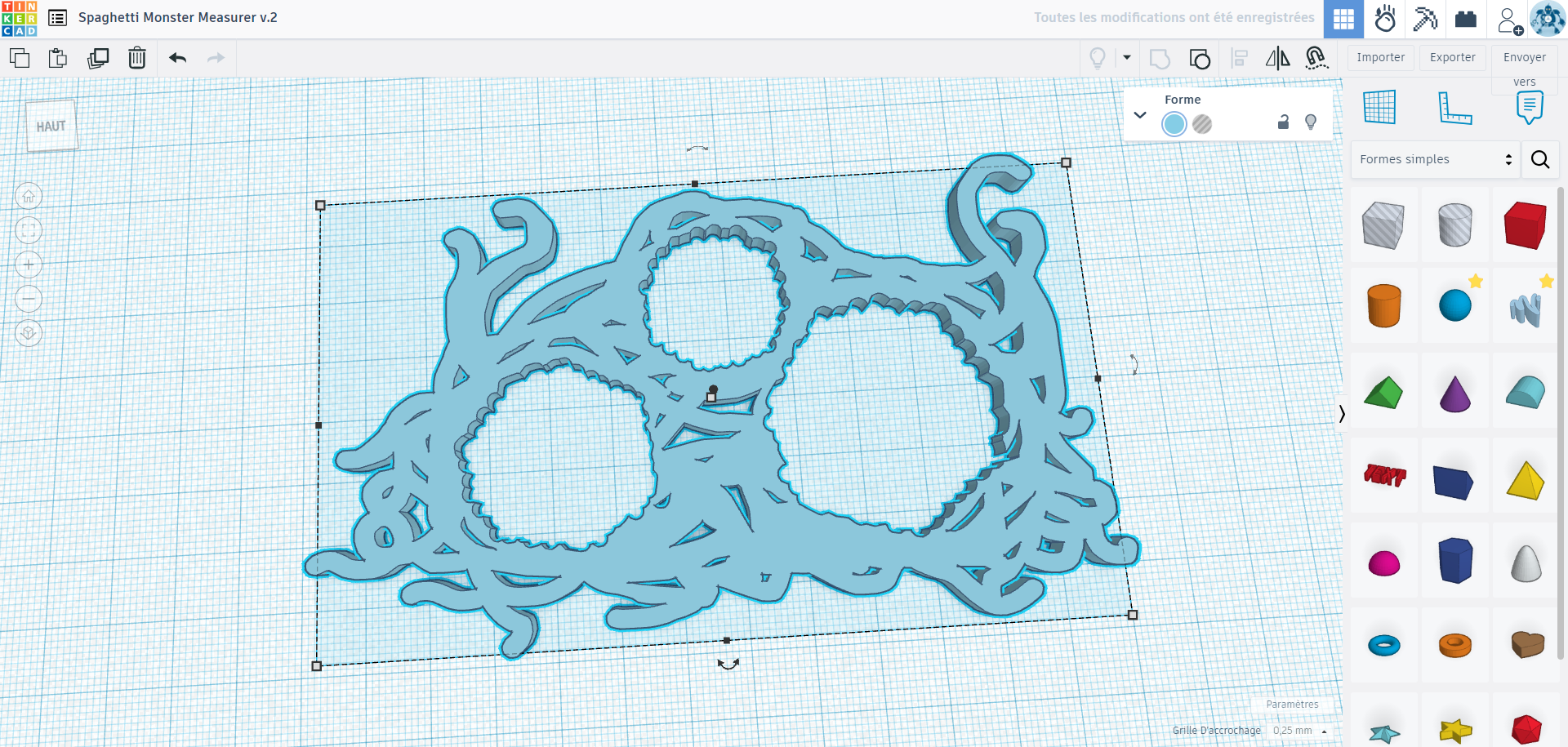Select the teal round roof shape
The image size is (1568, 747).
pos(1526,392)
